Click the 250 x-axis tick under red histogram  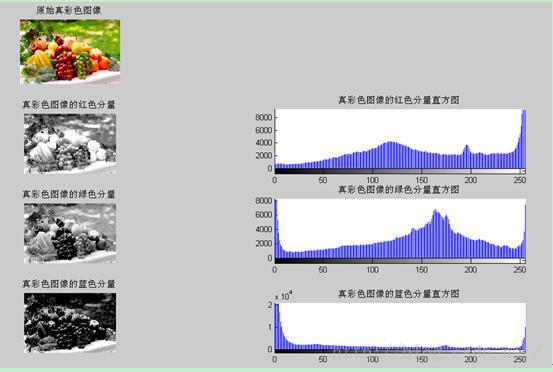[x=519, y=180]
